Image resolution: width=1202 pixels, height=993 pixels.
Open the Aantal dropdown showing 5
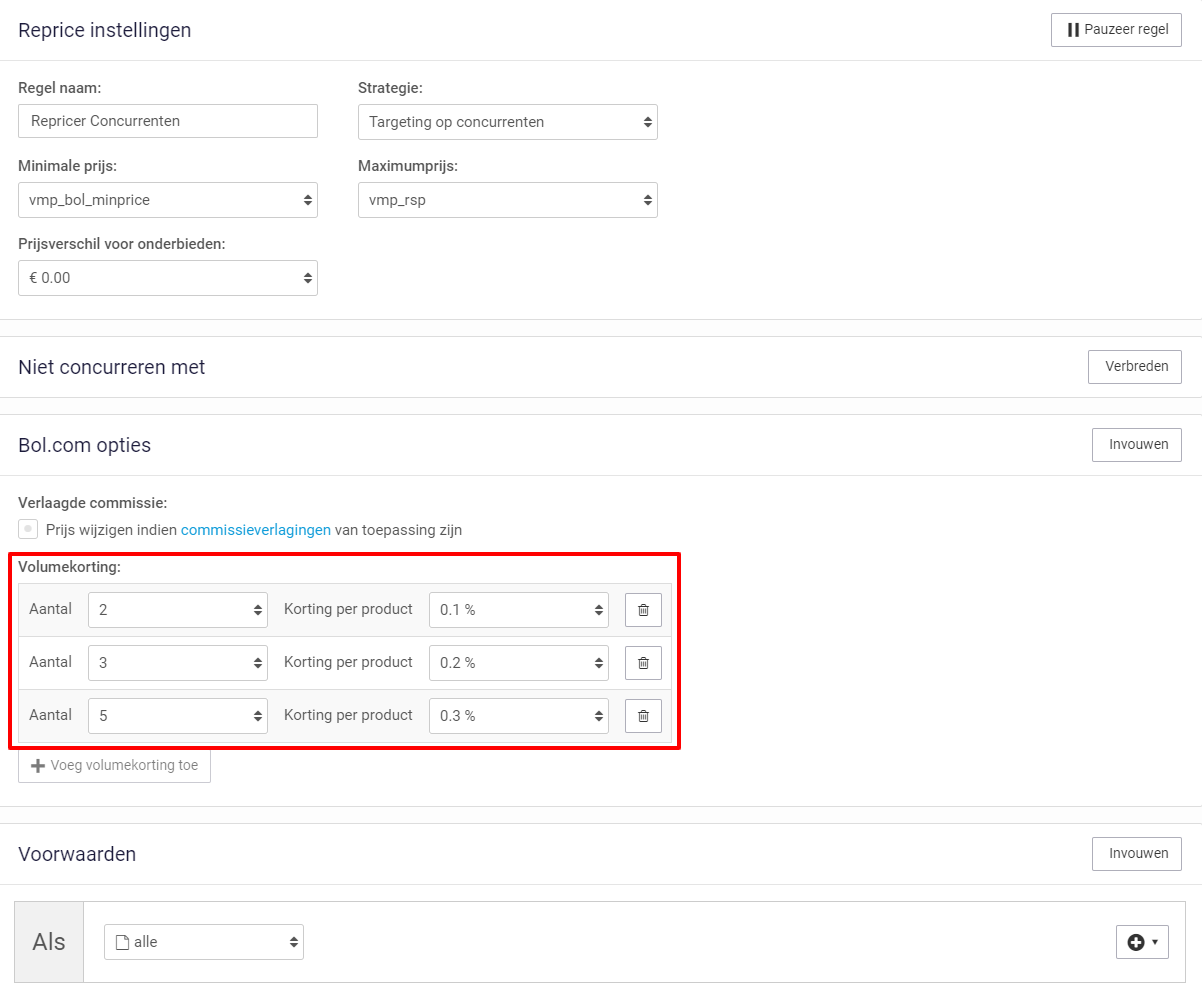[178, 716]
